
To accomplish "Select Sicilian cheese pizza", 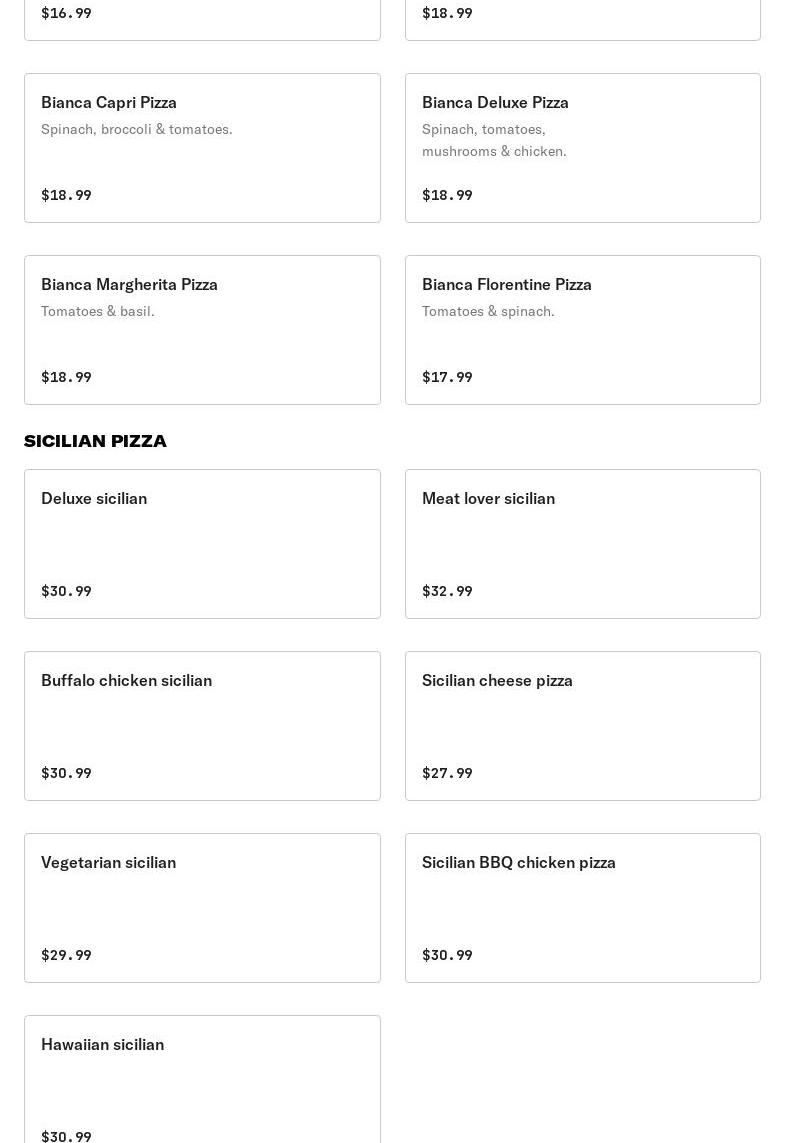I will point(582,726).
